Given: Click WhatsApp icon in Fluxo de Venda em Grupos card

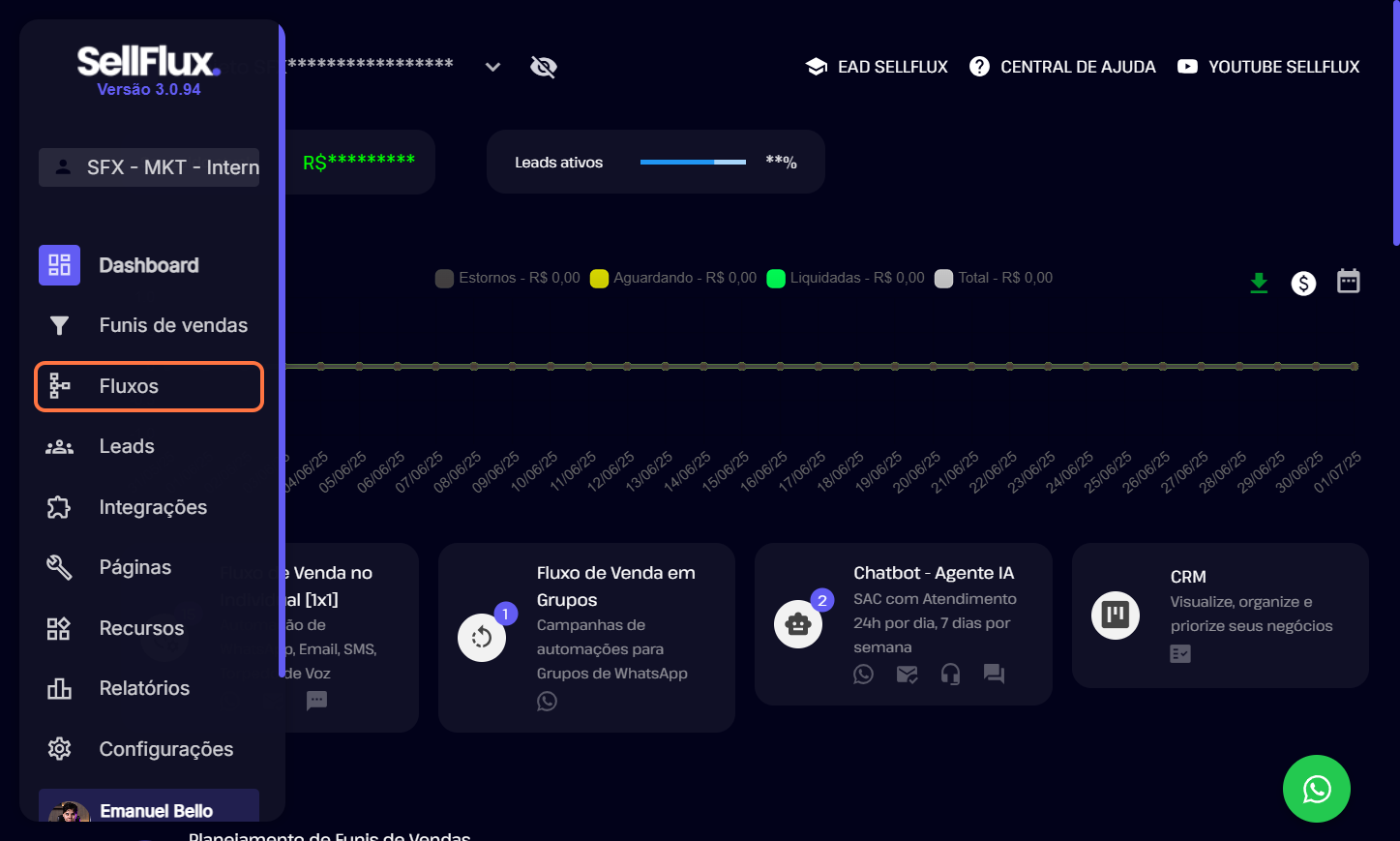Looking at the screenshot, I should [548, 701].
